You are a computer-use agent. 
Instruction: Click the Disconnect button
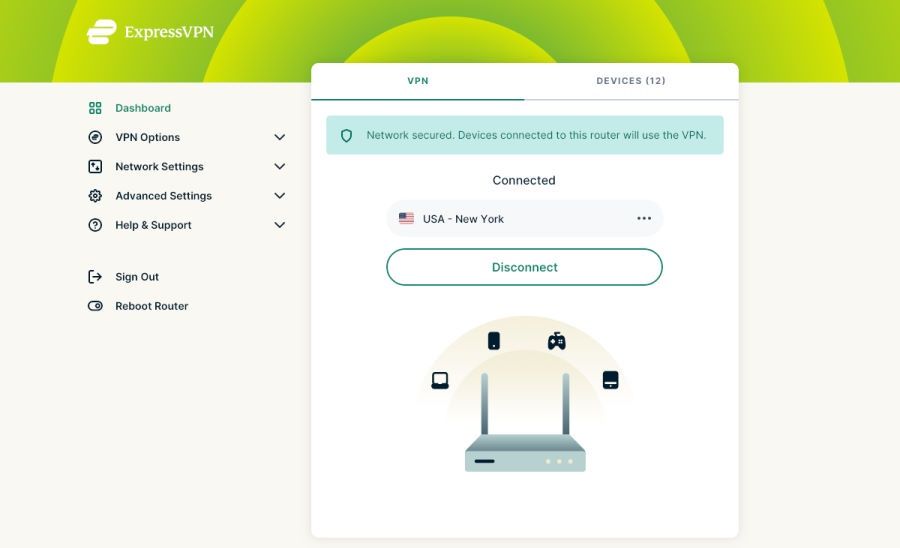point(525,267)
